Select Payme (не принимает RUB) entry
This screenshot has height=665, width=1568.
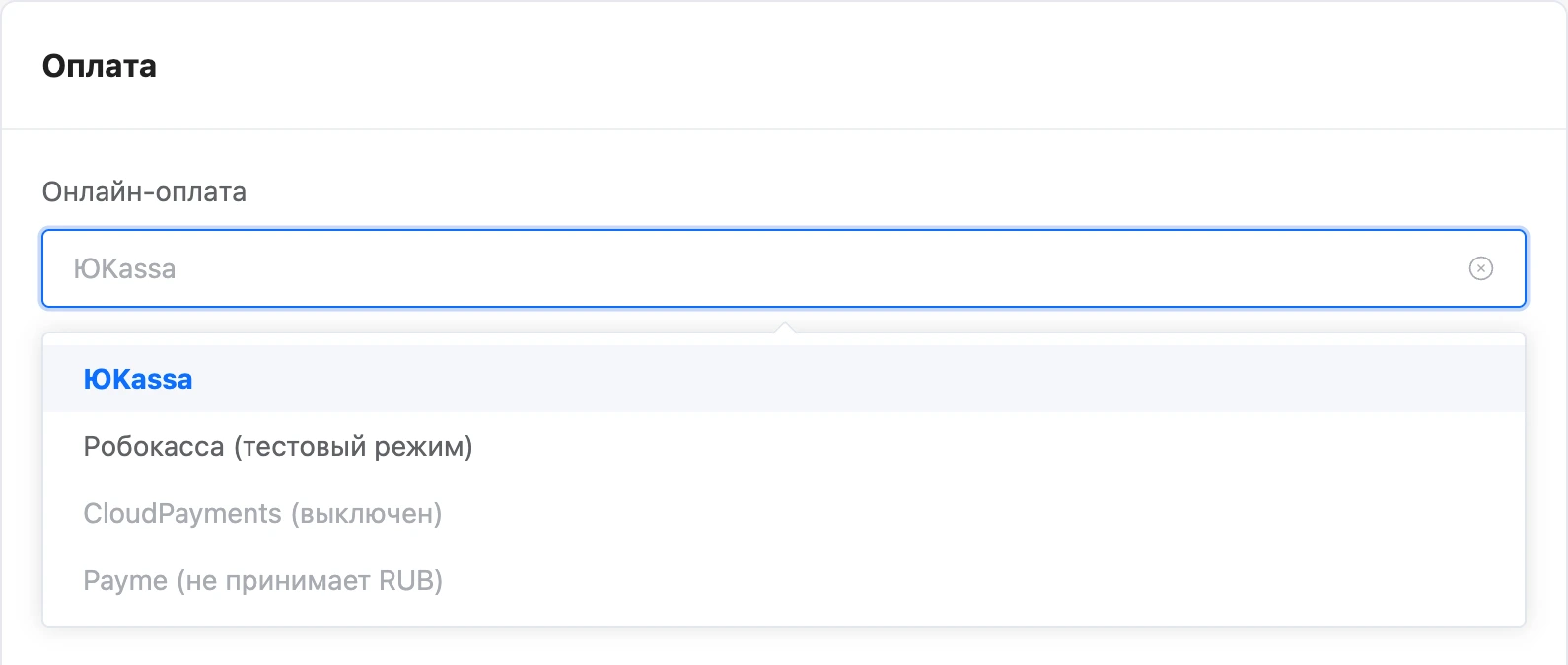pyautogui.click(x=784, y=580)
